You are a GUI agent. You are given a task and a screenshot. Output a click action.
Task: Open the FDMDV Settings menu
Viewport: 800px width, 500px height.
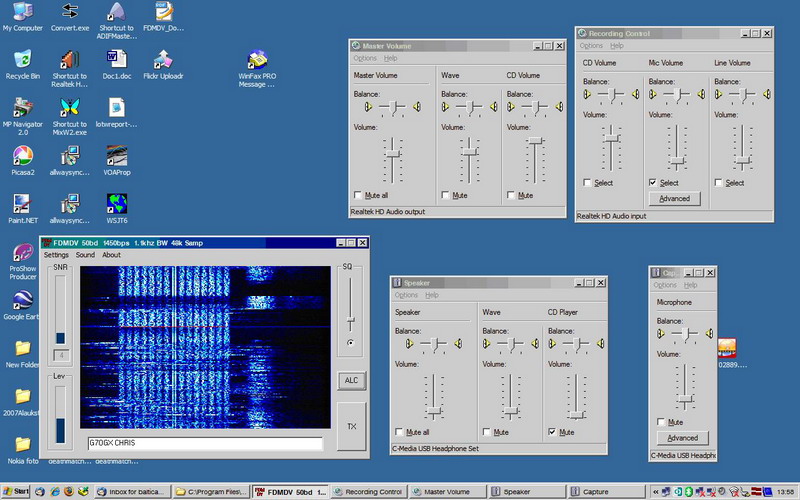(56, 255)
